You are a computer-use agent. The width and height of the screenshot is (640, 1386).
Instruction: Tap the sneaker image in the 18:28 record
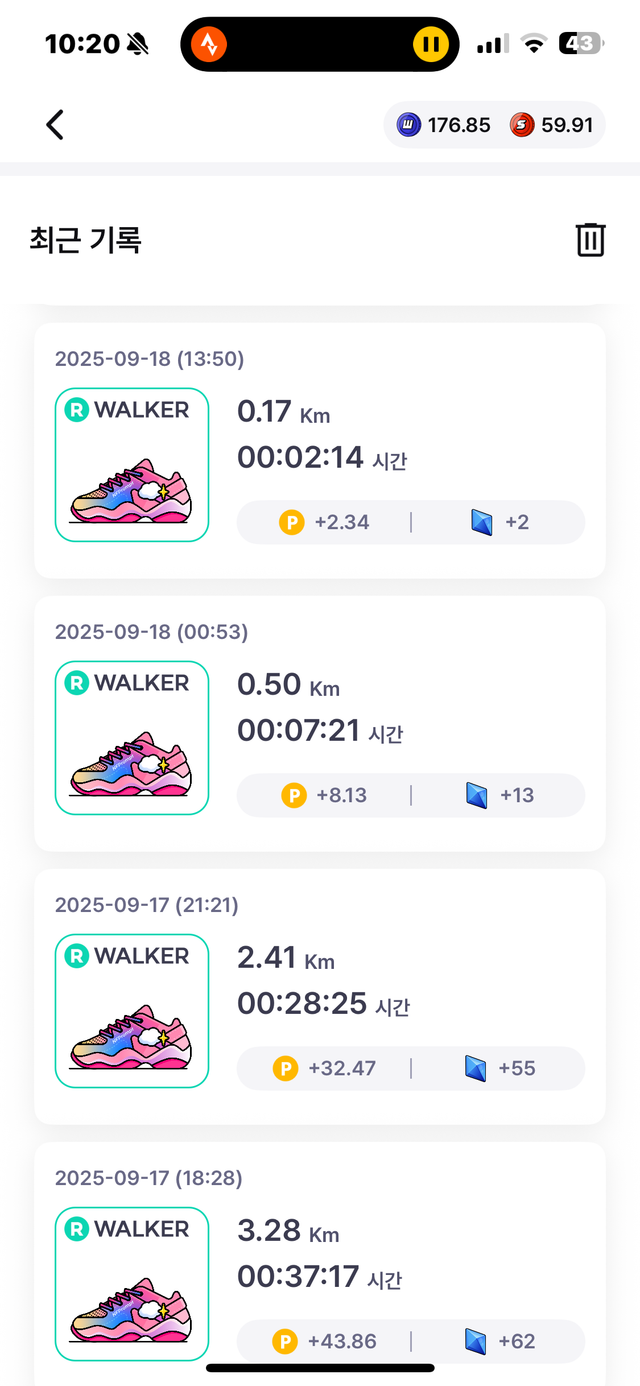(132, 1307)
